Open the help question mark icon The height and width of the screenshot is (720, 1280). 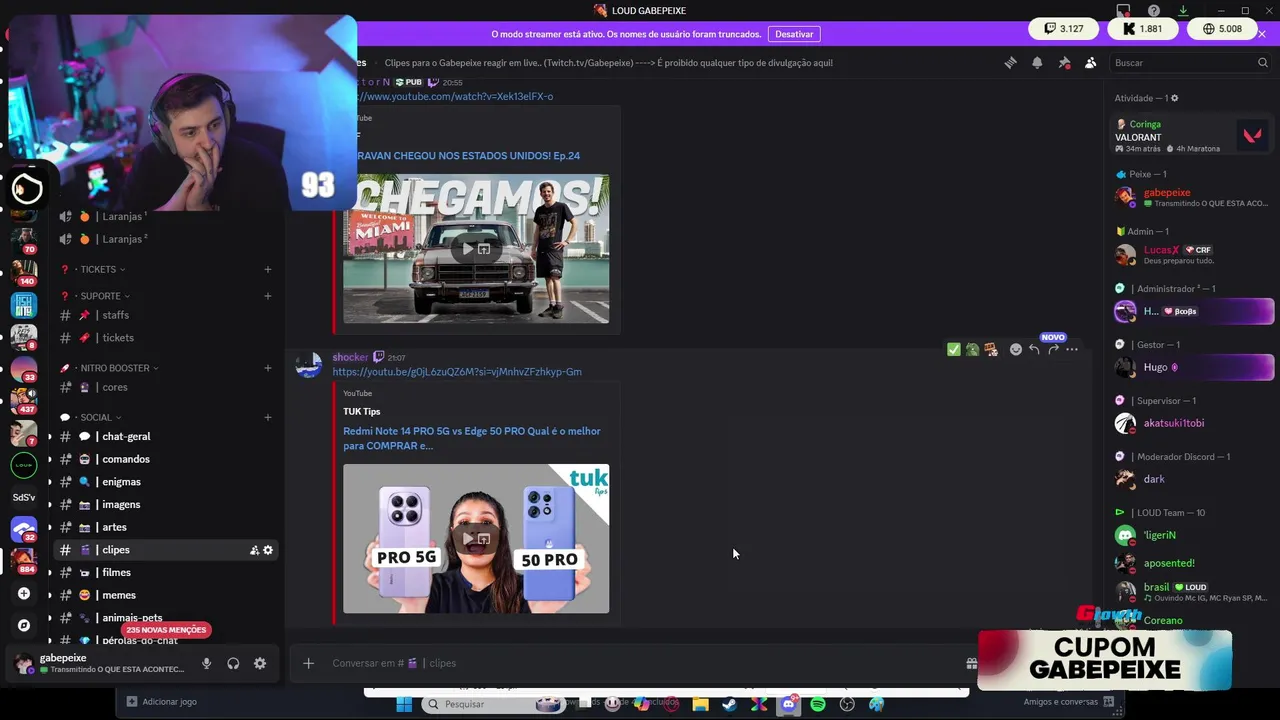(x=1153, y=11)
